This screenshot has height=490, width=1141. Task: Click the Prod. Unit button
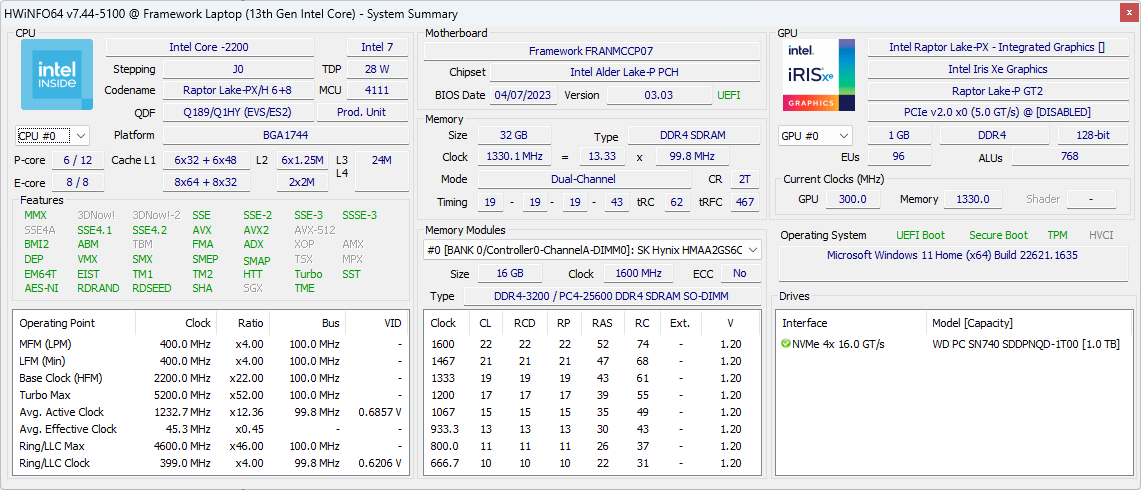point(361,112)
